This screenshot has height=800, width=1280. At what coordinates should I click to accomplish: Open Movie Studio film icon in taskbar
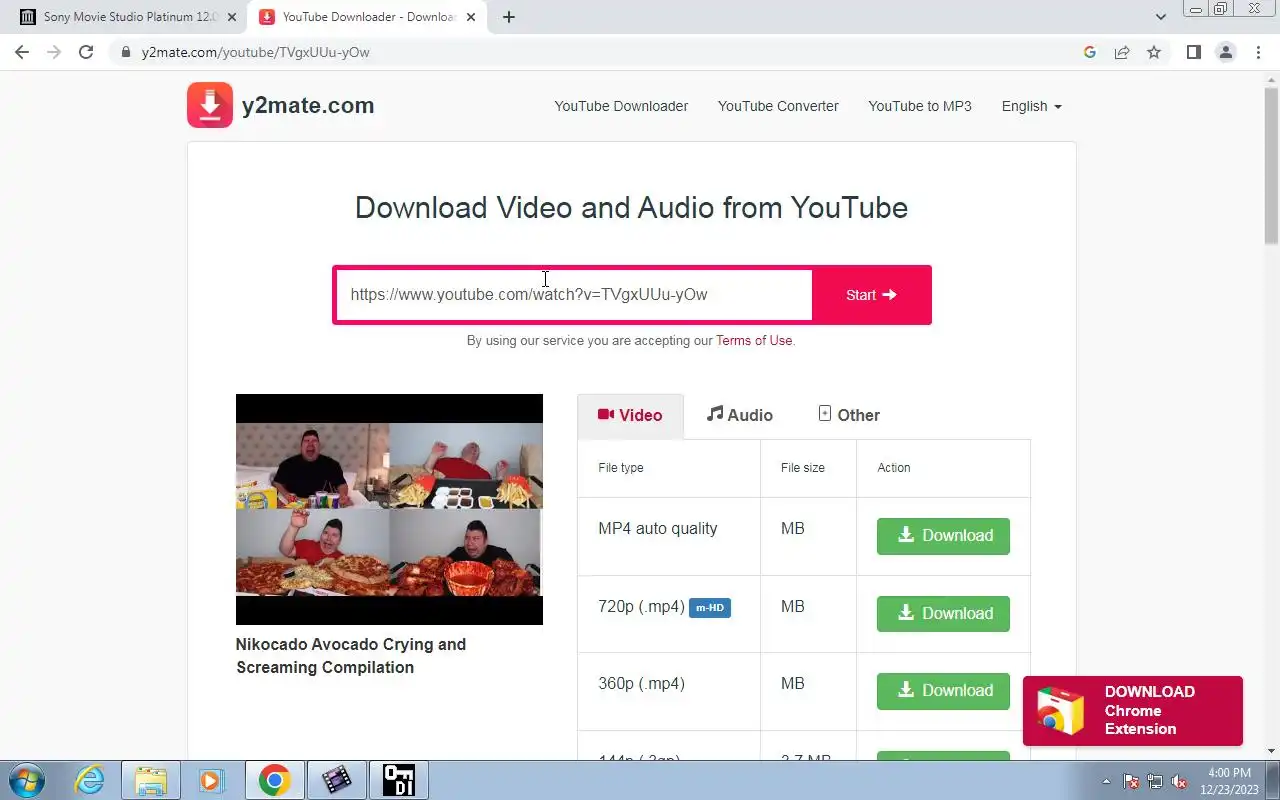pyautogui.click(x=337, y=780)
